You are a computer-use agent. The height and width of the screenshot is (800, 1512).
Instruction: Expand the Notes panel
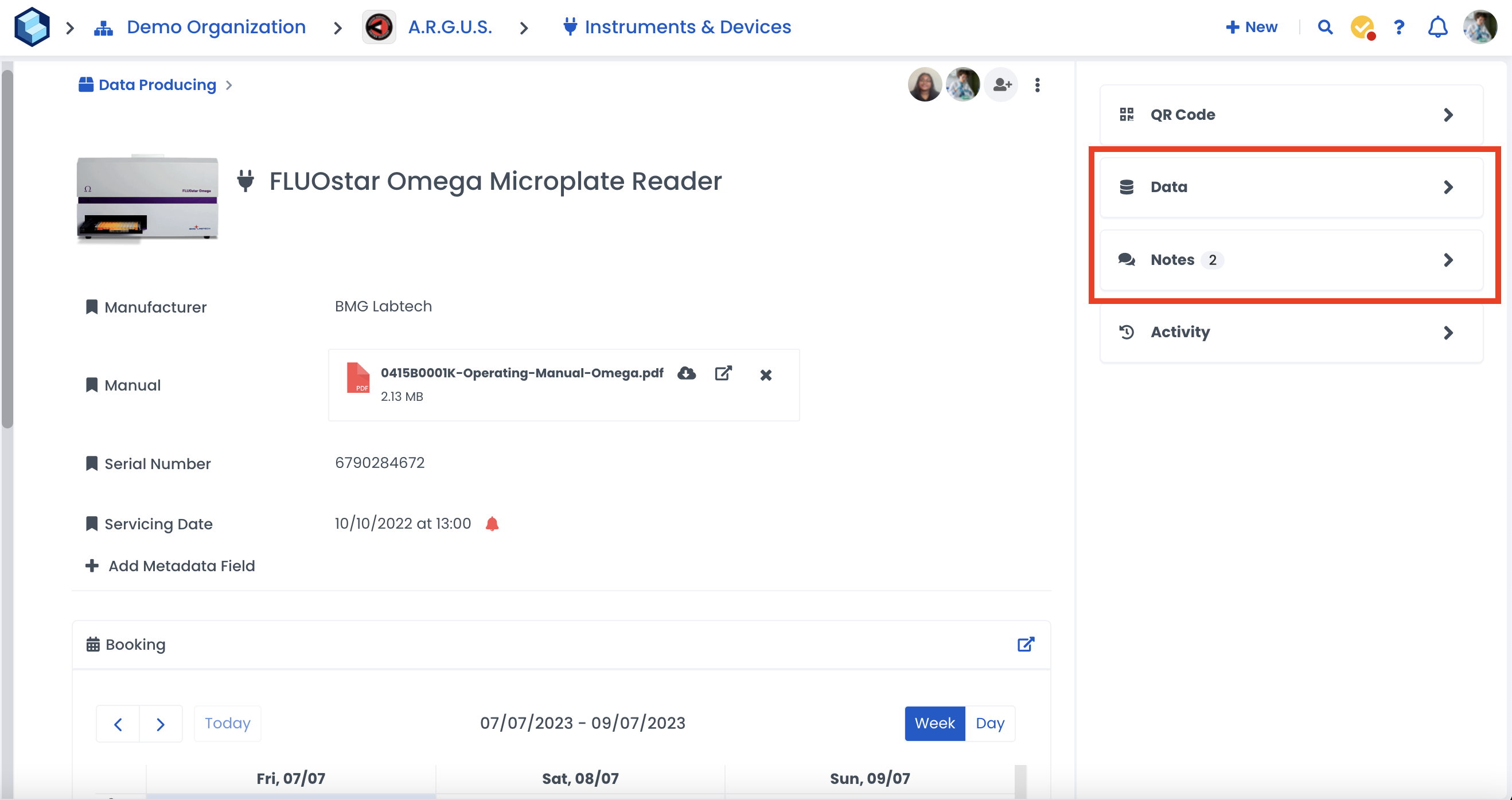[x=1291, y=260]
